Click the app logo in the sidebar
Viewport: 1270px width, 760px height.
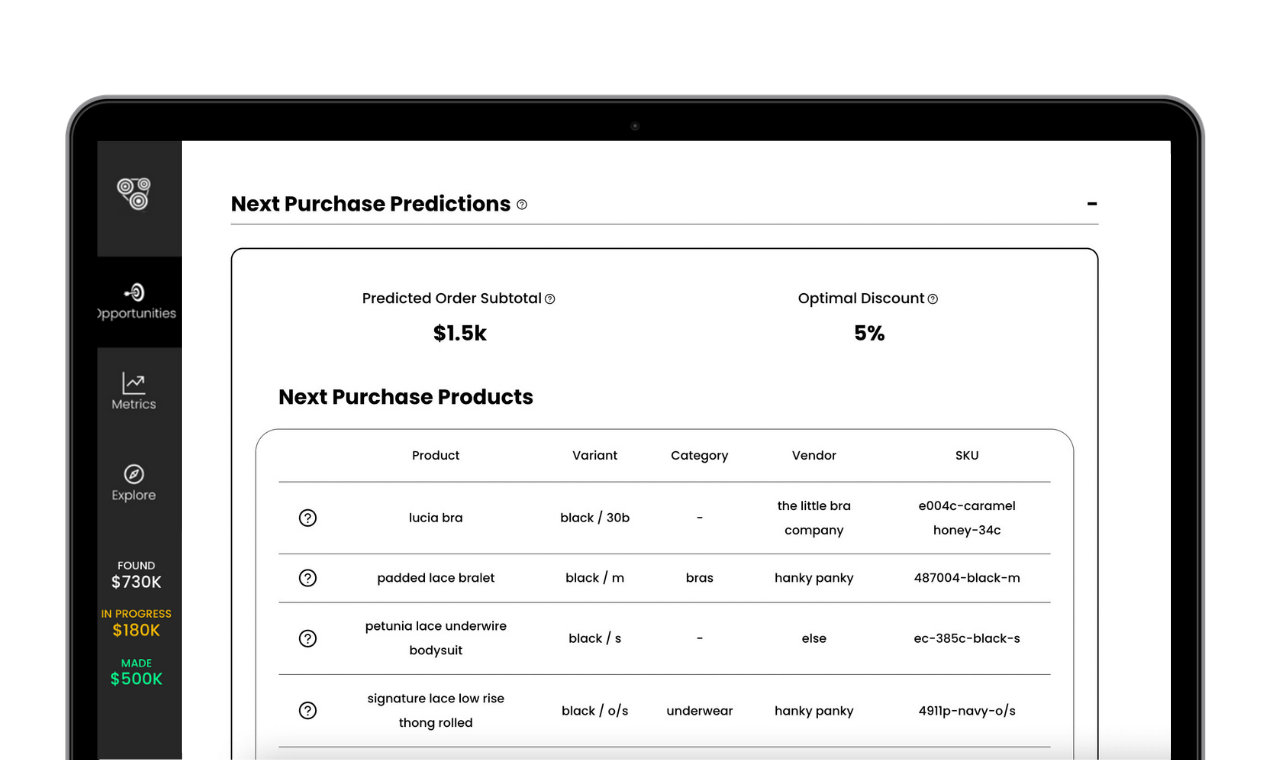click(x=134, y=193)
